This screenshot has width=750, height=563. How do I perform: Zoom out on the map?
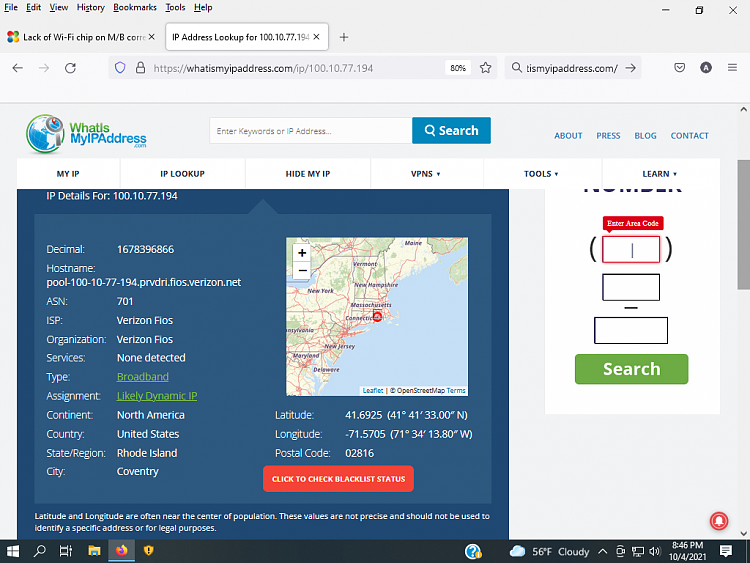(302, 270)
